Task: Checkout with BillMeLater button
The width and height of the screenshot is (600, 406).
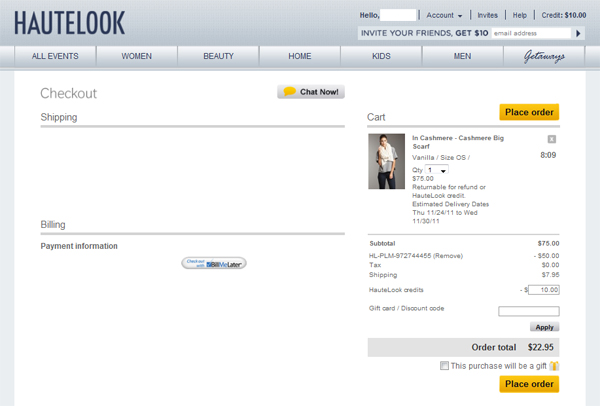Action: [214, 263]
